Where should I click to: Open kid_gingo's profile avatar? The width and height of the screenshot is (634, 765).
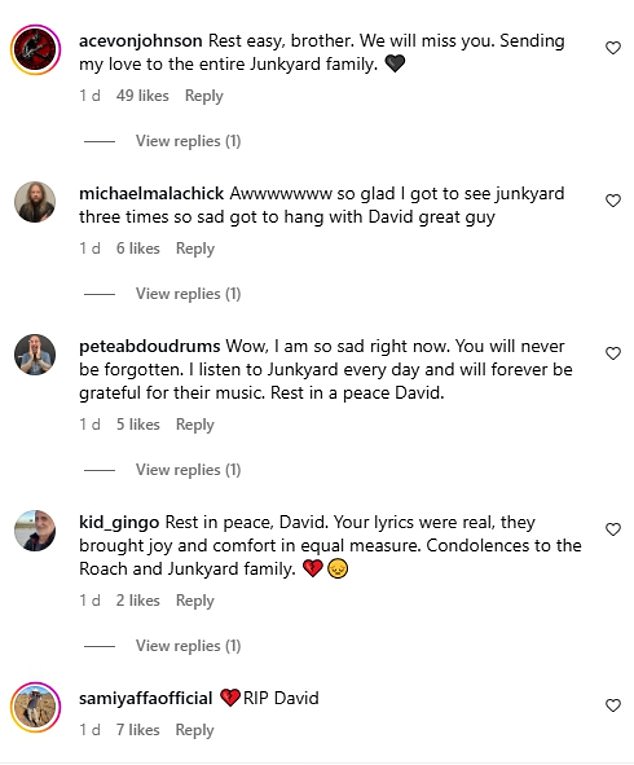pyautogui.click(x=34, y=530)
